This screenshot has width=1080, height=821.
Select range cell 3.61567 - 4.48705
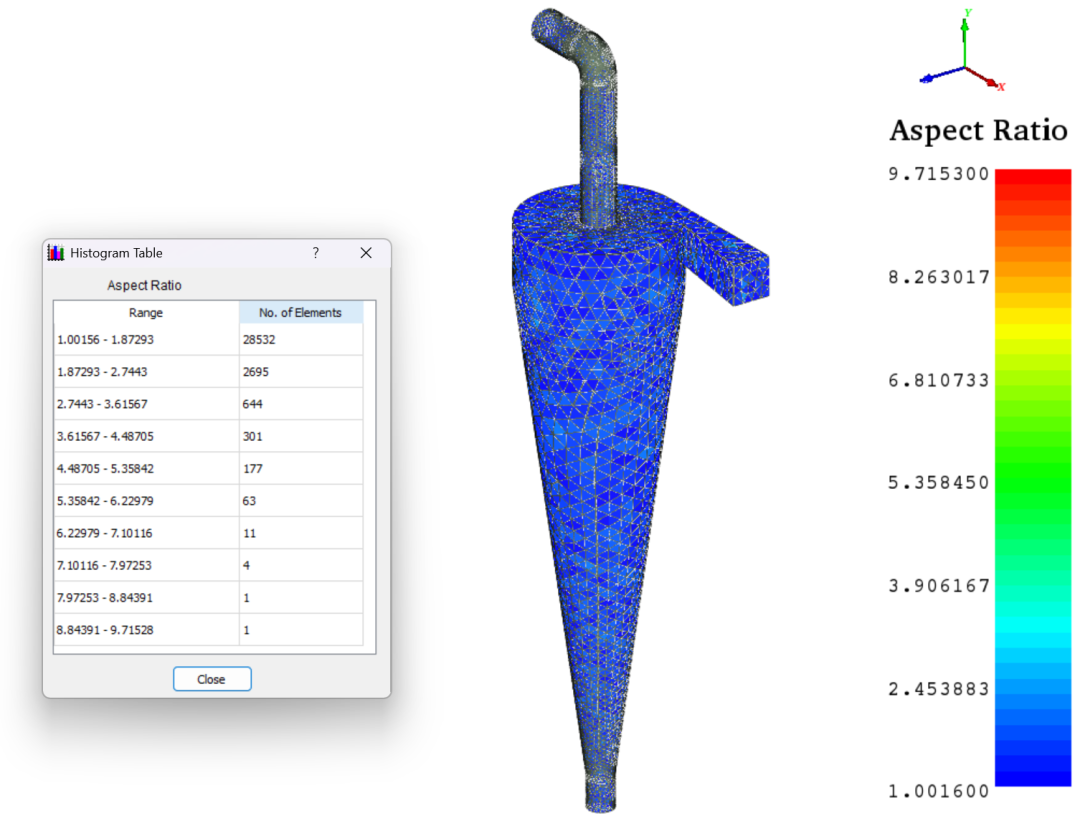pos(146,437)
